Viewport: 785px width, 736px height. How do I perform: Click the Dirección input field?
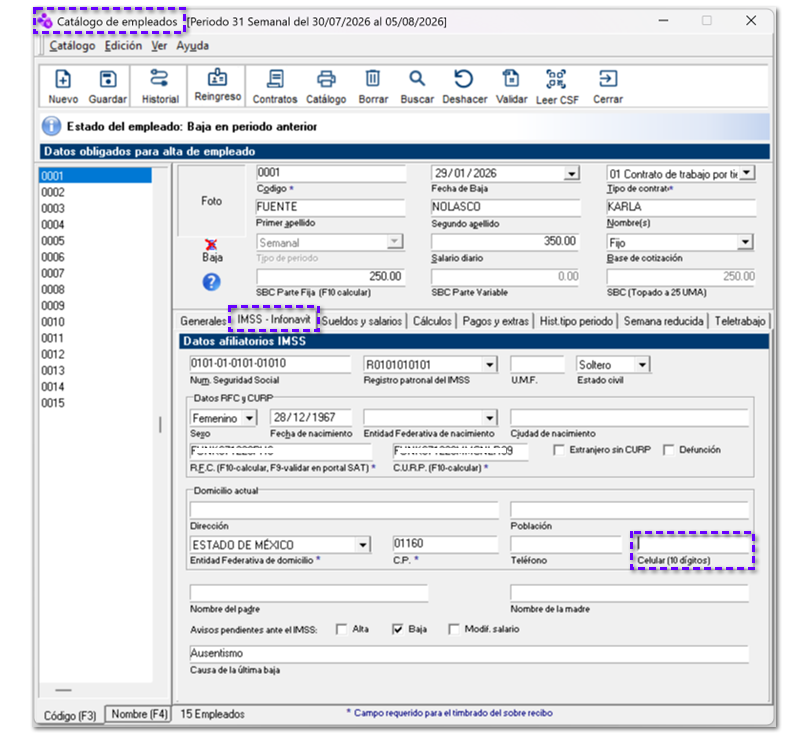pyautogui.click(x=344, y=510)
